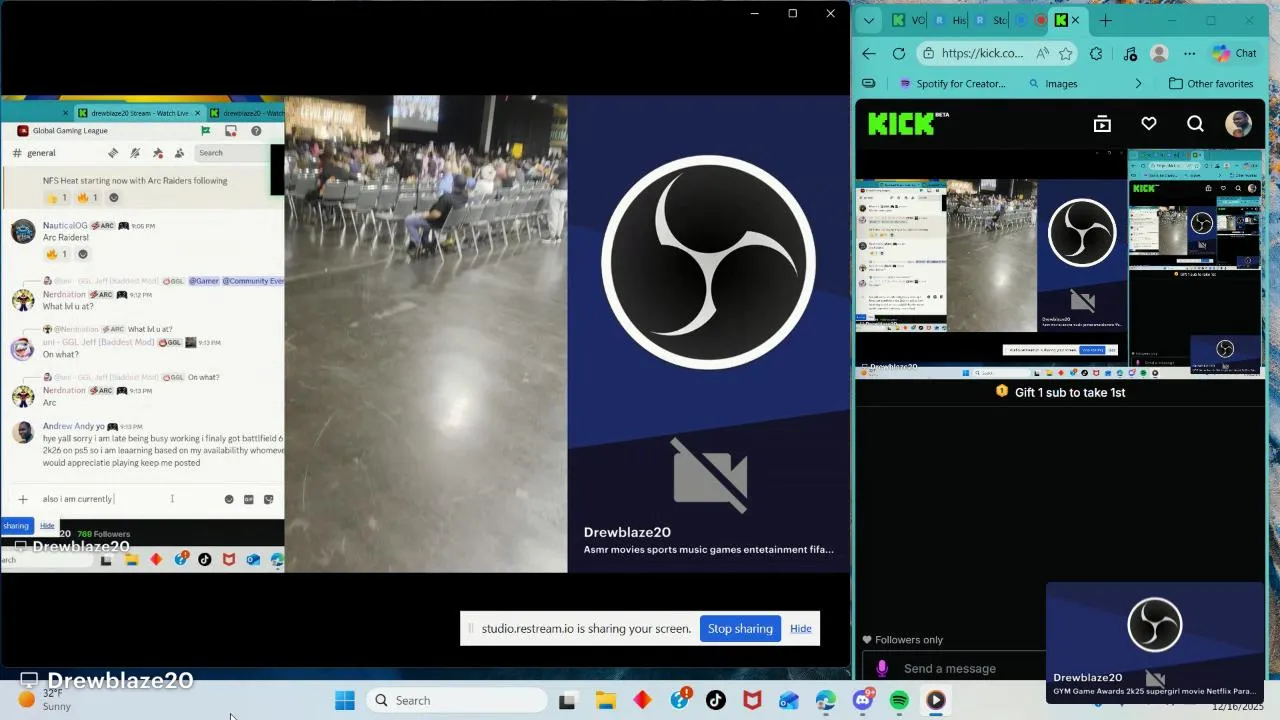The image size is (1280, 720).
Task: Open Discord on taskbar
Action: point(863,700)
